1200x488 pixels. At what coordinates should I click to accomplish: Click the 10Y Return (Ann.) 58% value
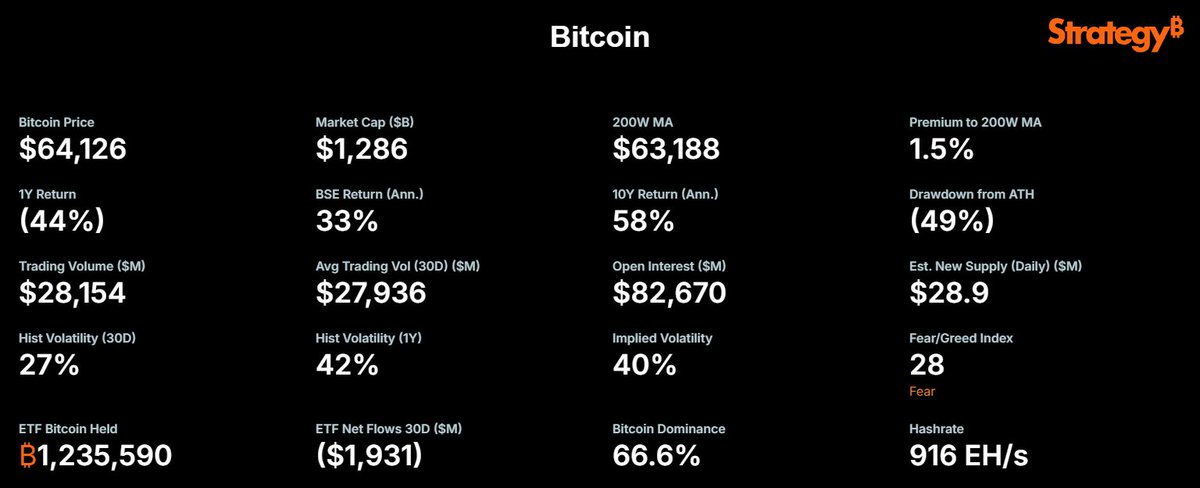643,222
